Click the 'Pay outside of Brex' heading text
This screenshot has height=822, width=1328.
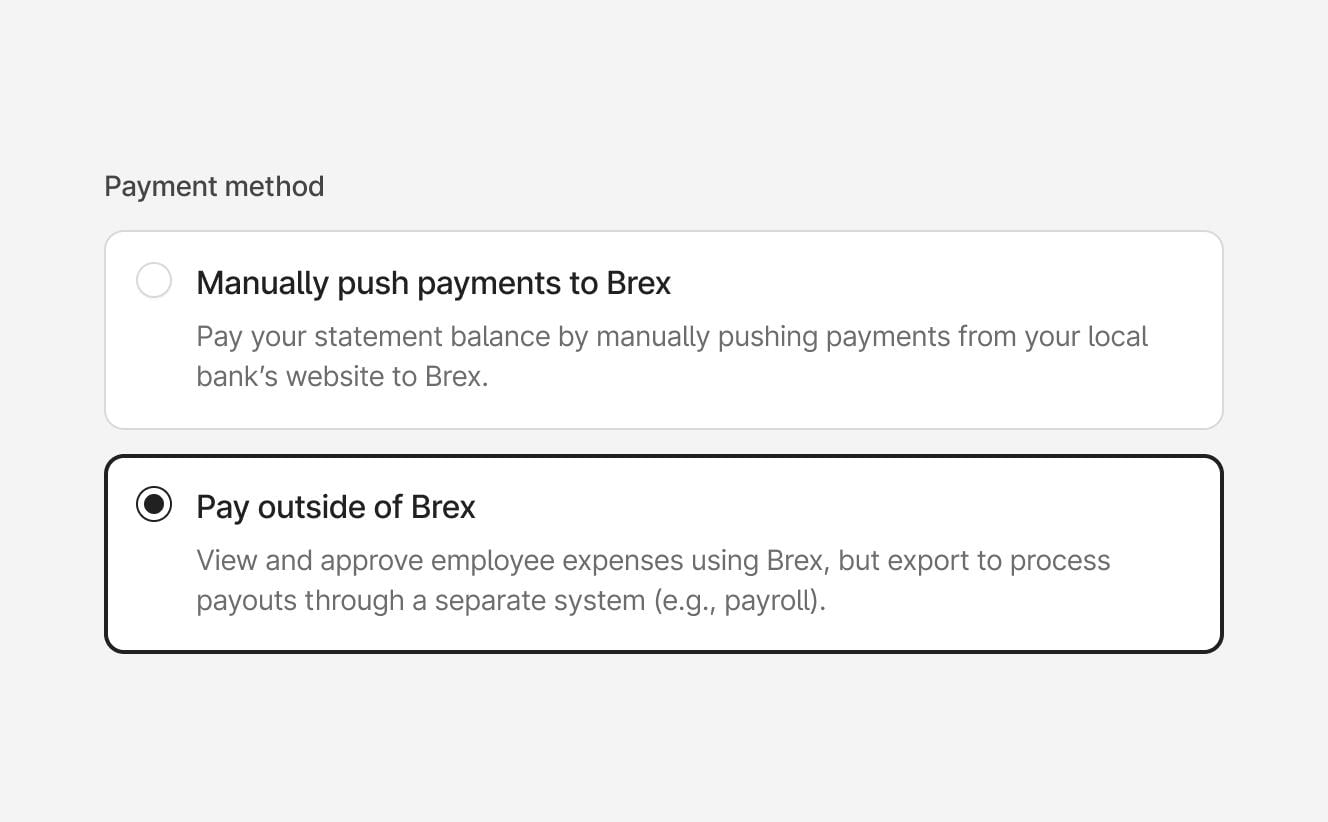pyautogui.click(x=335, y=507)
